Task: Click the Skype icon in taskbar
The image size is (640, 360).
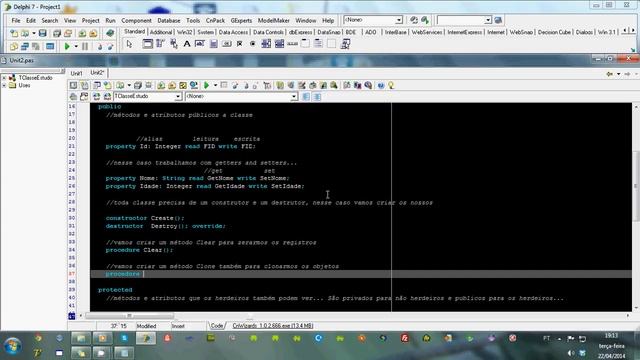Action: coord(124,338)
